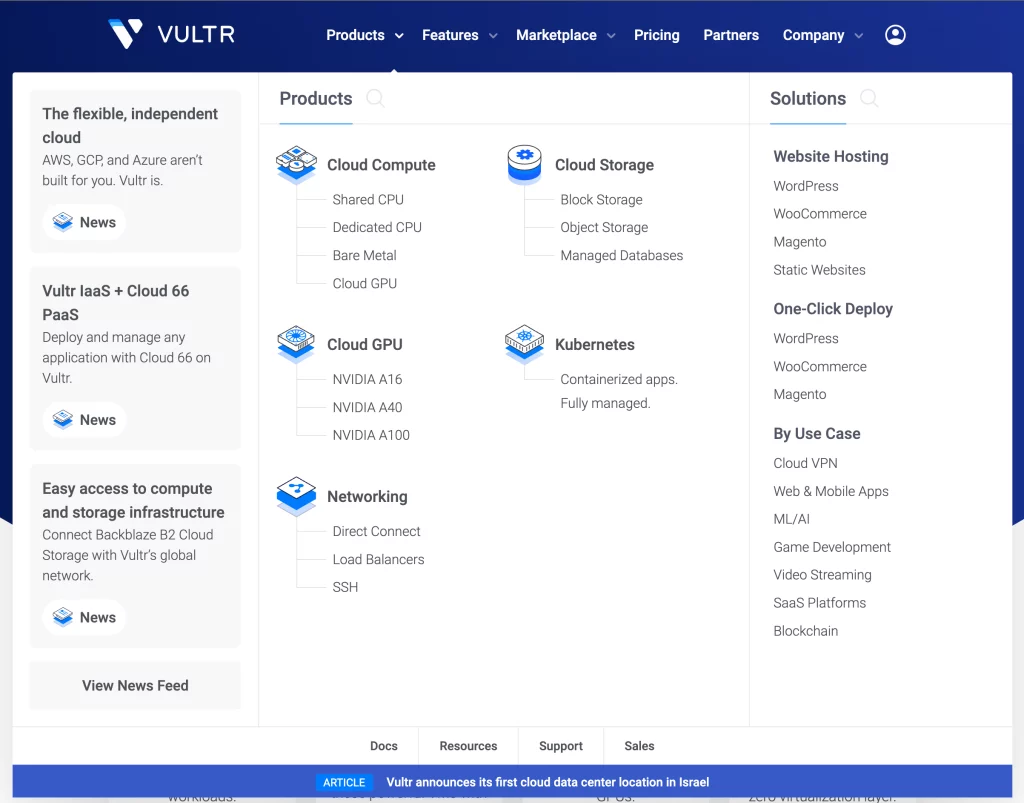
Task: Open the Company nav menu
Action: (813, 35)
